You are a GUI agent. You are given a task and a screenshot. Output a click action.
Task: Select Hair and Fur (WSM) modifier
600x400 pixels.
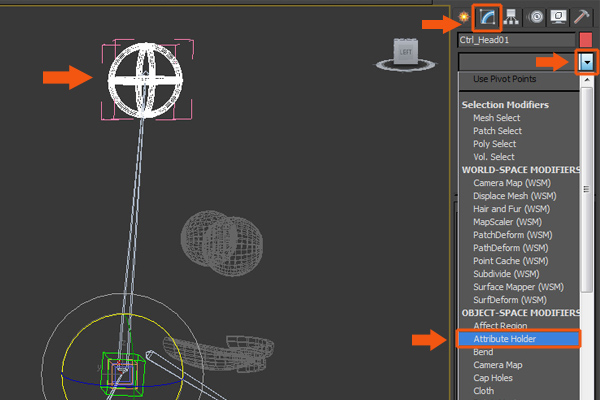512,209
